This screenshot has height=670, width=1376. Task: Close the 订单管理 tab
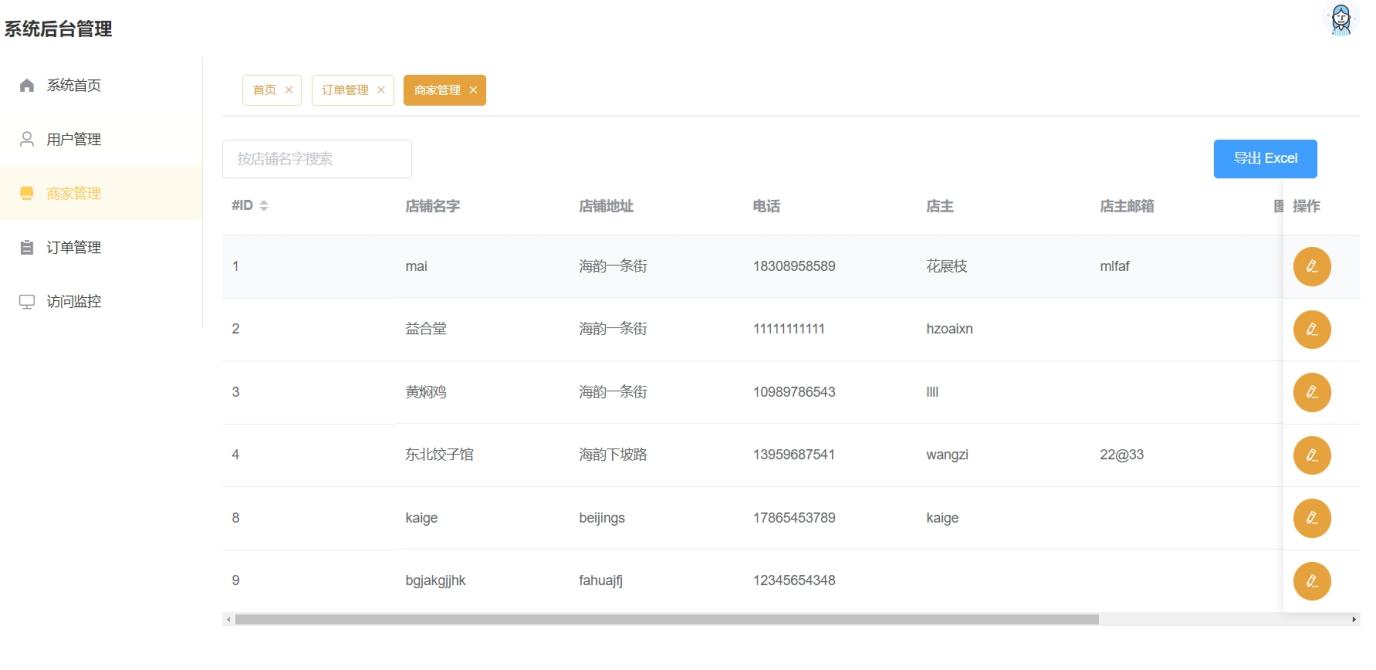[x=381, y=89]
